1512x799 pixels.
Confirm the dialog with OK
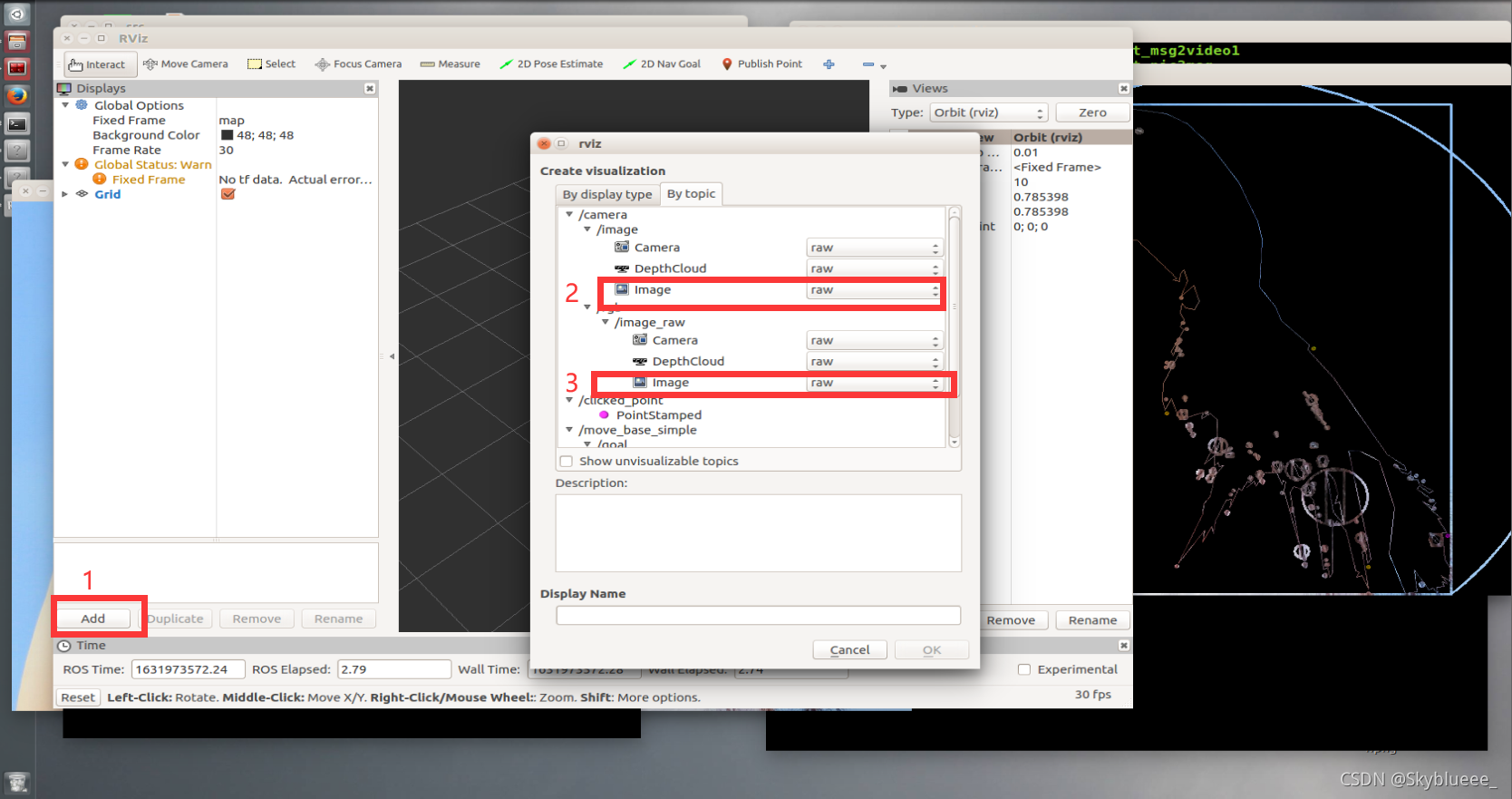[932, 650]
